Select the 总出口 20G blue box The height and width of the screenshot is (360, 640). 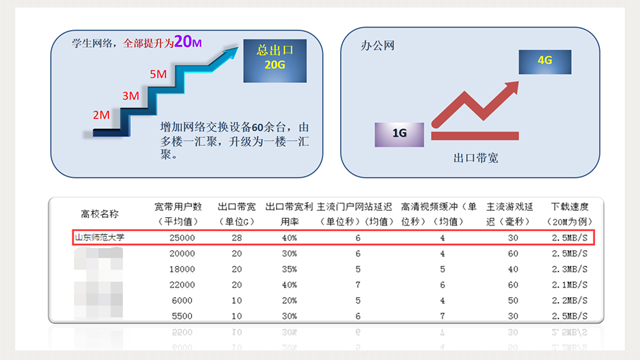[275, 61]
